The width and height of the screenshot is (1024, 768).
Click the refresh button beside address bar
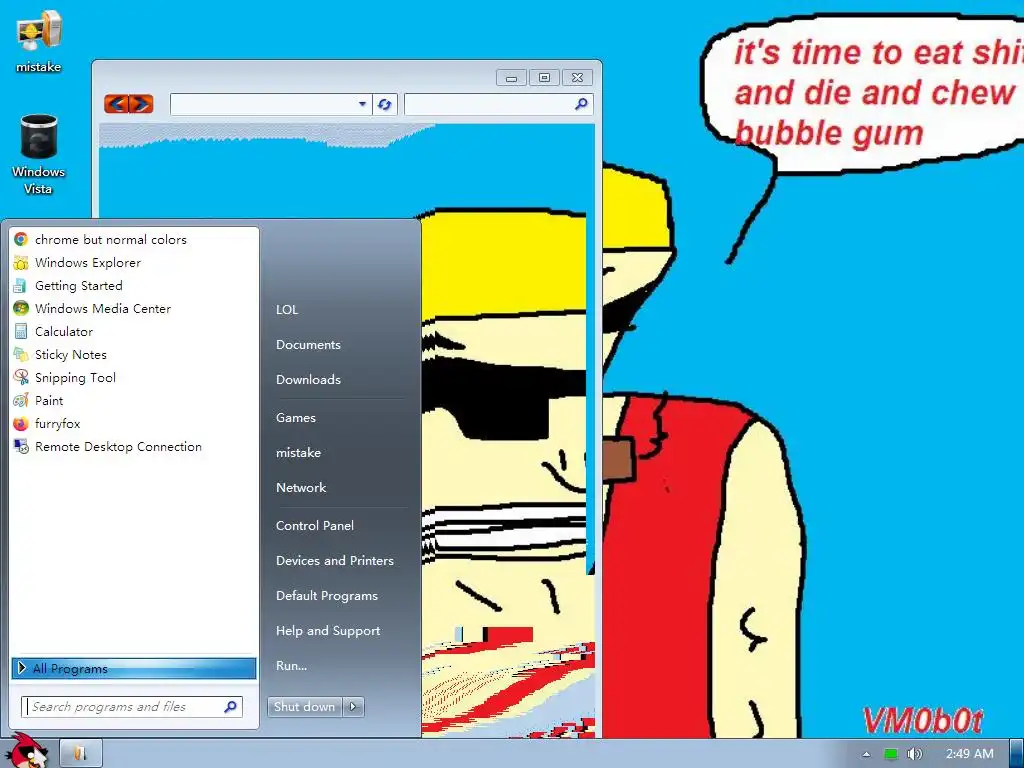pos(385,104)
